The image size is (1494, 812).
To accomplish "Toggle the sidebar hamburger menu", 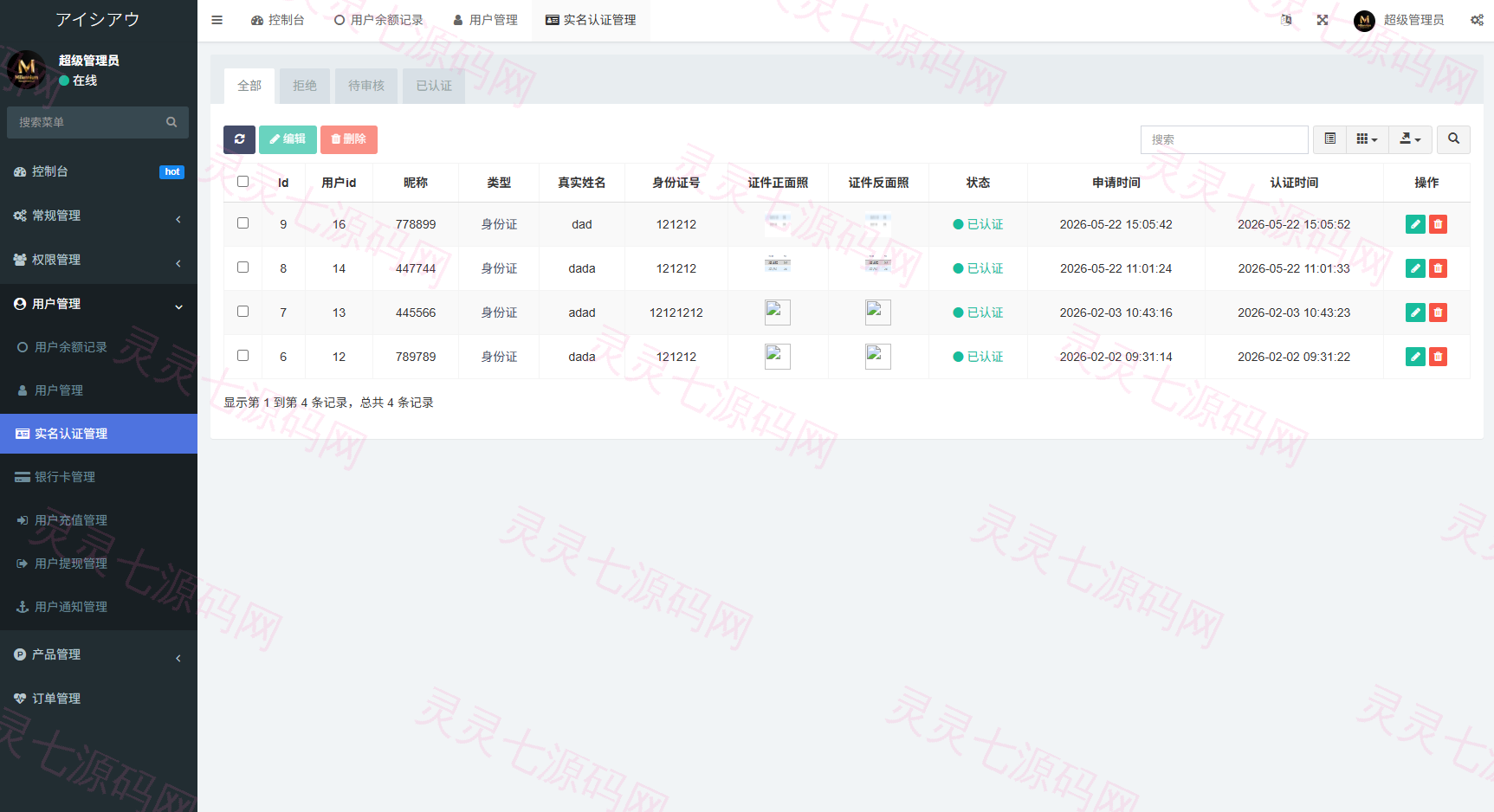I will point(217,20).
